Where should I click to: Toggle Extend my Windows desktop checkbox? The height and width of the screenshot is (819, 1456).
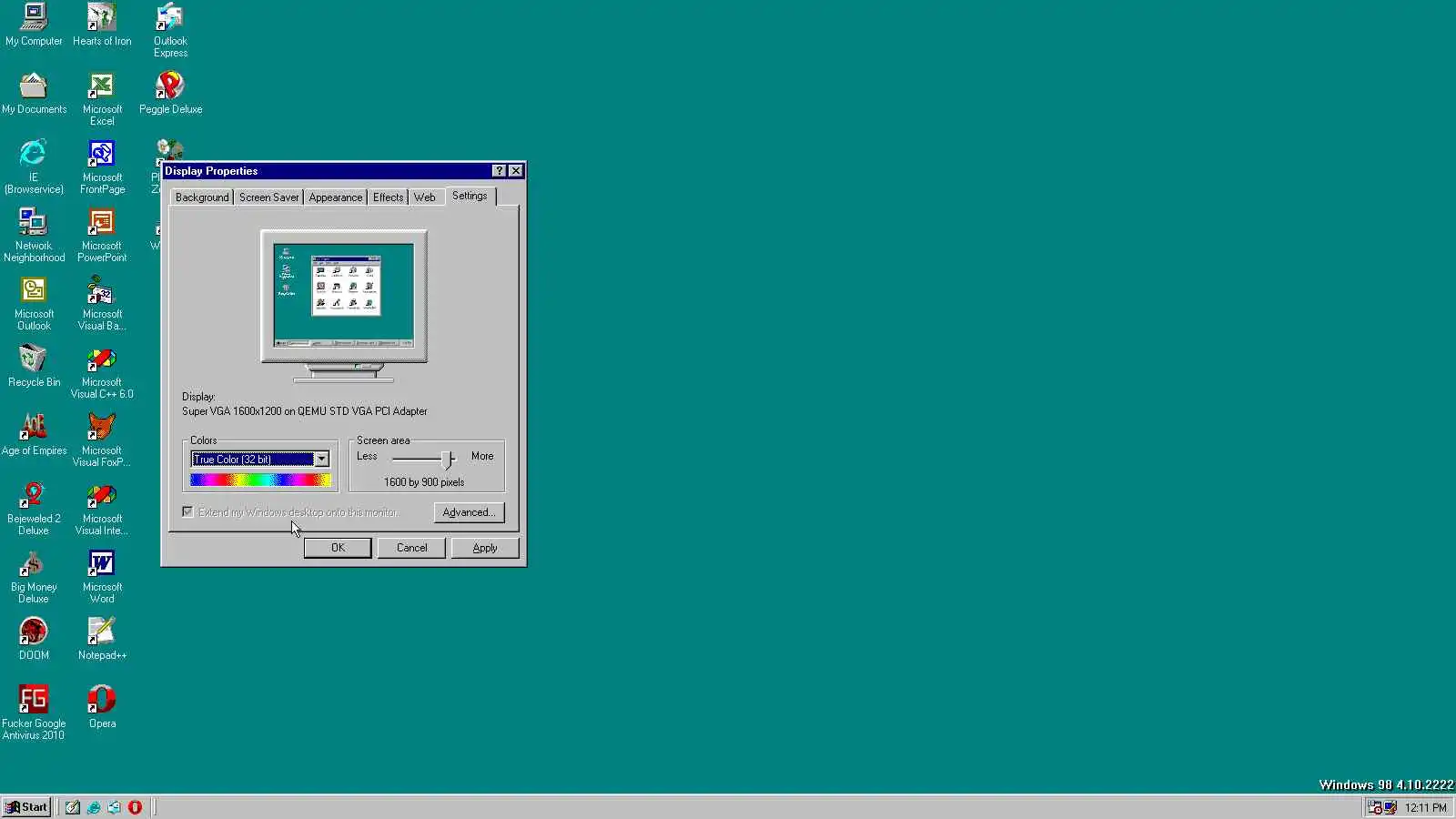pos(187,512)
